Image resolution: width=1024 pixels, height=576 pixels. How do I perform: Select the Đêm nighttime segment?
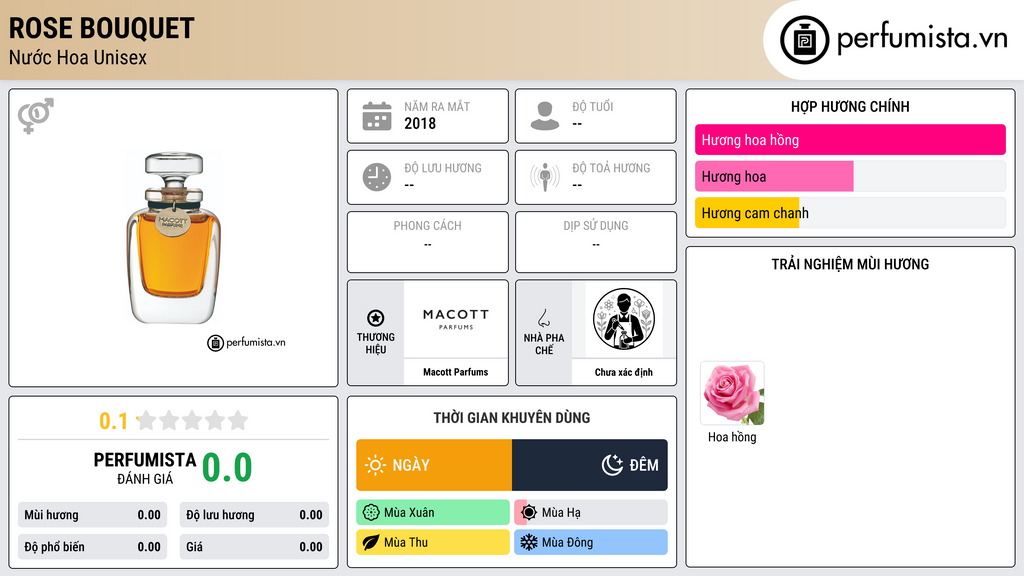coord(590,465)
